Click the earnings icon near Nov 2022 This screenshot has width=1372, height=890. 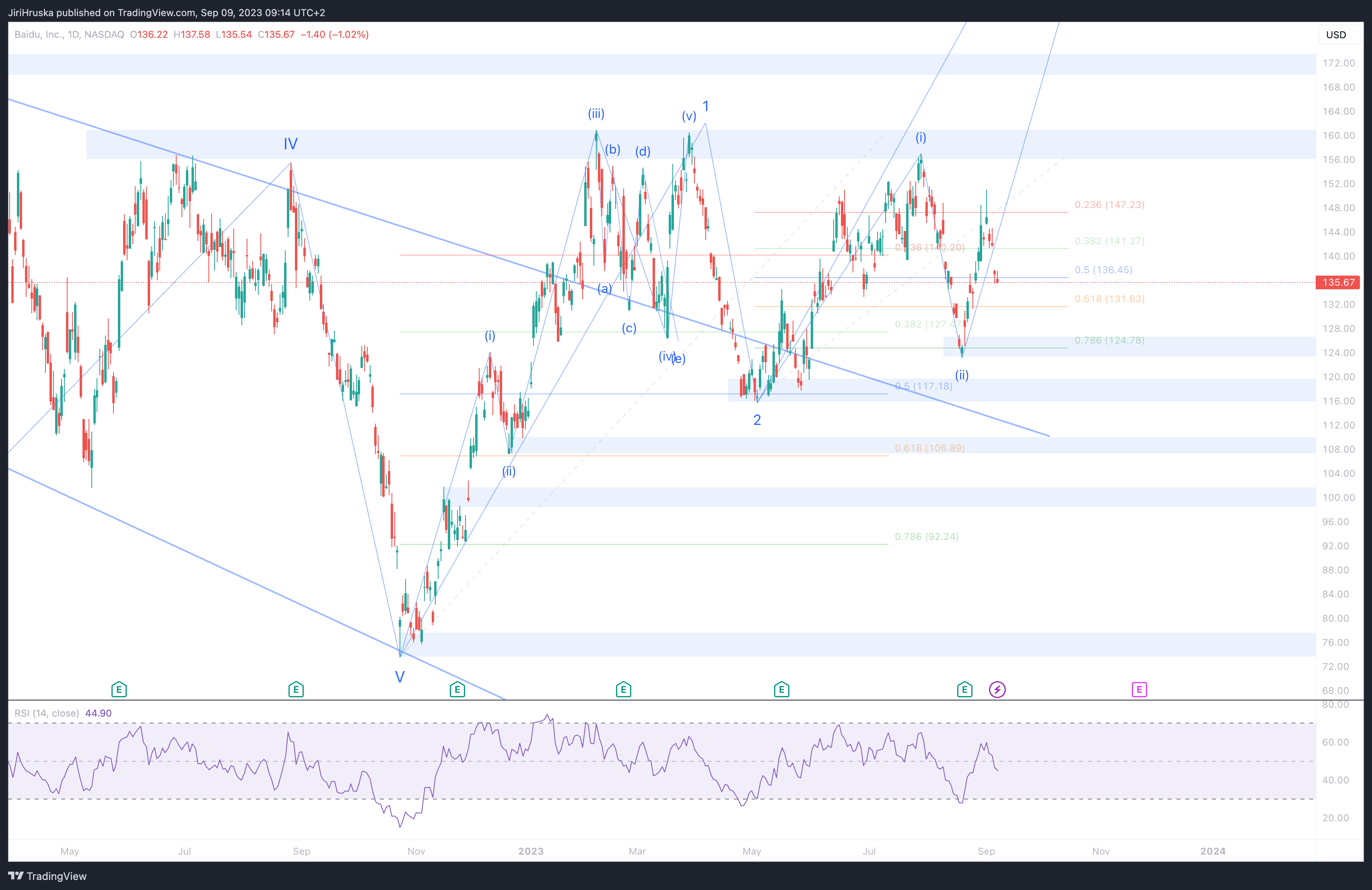[457, 689]
